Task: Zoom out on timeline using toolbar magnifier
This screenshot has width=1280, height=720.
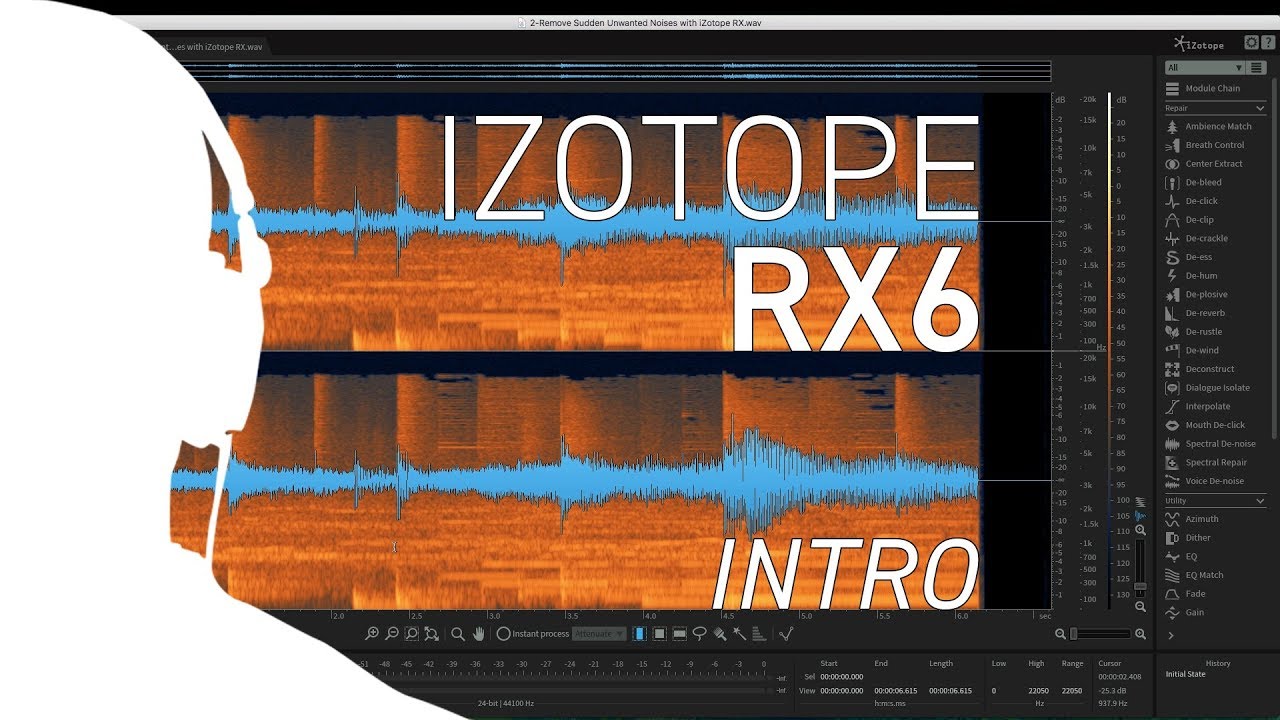Action: [392, 634]
